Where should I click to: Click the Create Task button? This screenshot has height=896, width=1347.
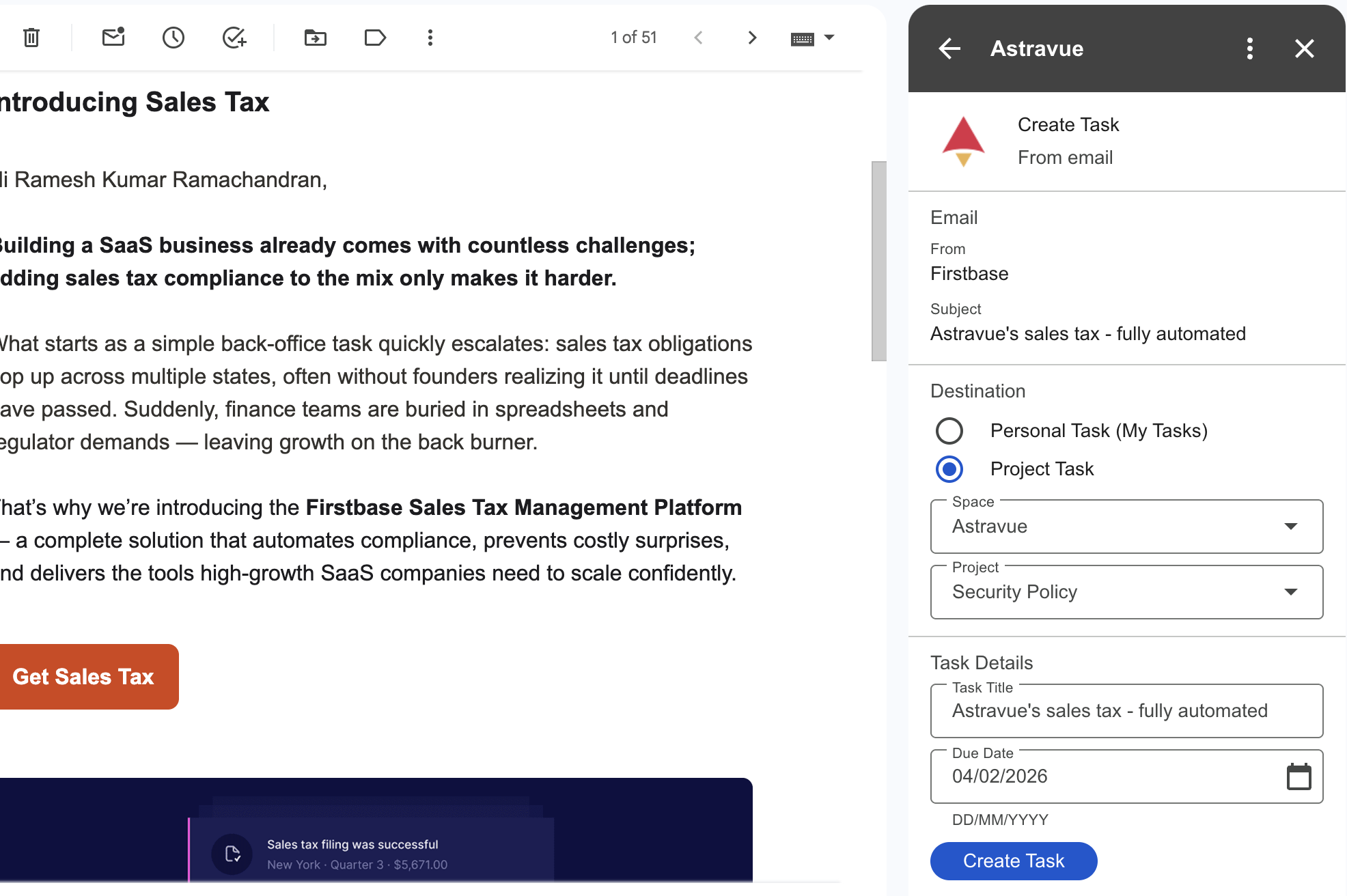(x=1014, y=861)
